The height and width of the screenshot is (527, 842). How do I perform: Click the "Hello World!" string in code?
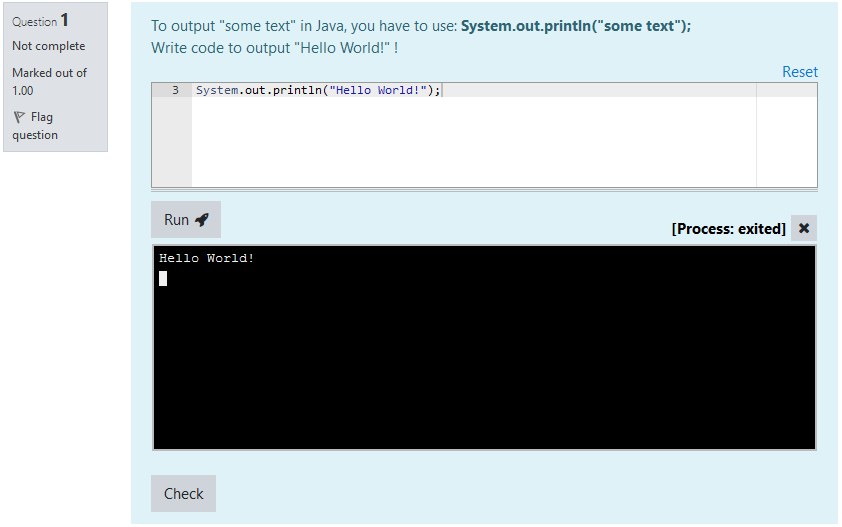pos(378,90)
